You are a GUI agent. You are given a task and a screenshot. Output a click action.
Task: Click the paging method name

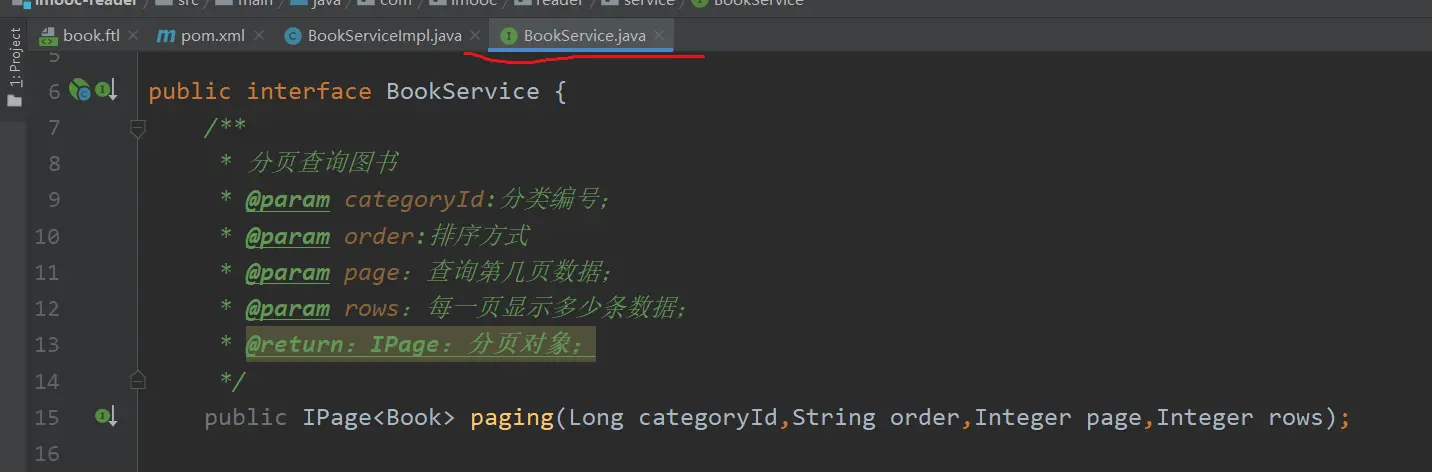[x=512, y=417]
